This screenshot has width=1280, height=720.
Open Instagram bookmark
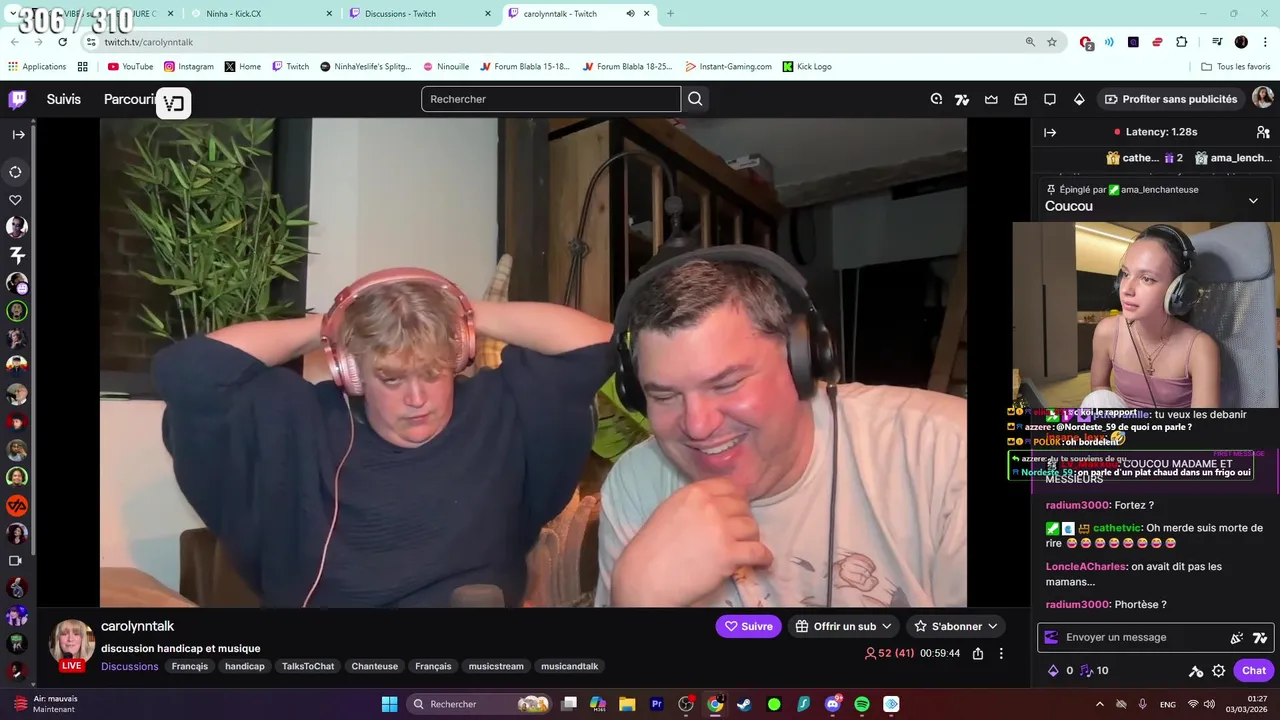tap(189, 67)
